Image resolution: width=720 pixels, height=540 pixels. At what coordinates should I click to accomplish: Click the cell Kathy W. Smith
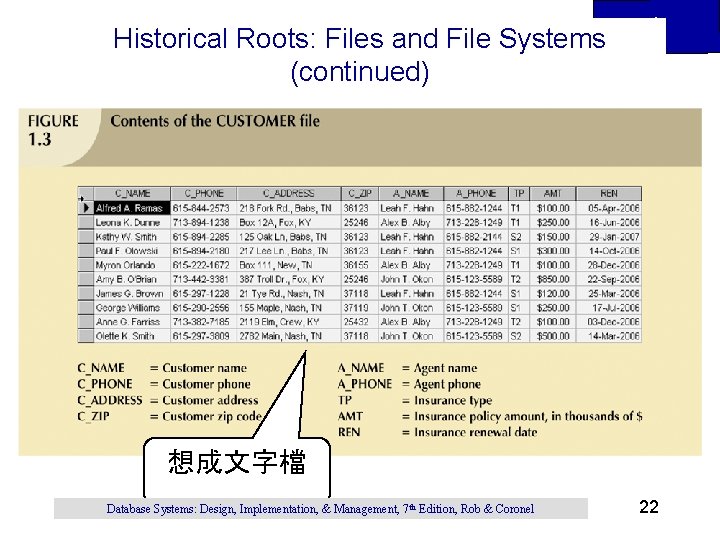pyautogui.click(x=132, y=236)
